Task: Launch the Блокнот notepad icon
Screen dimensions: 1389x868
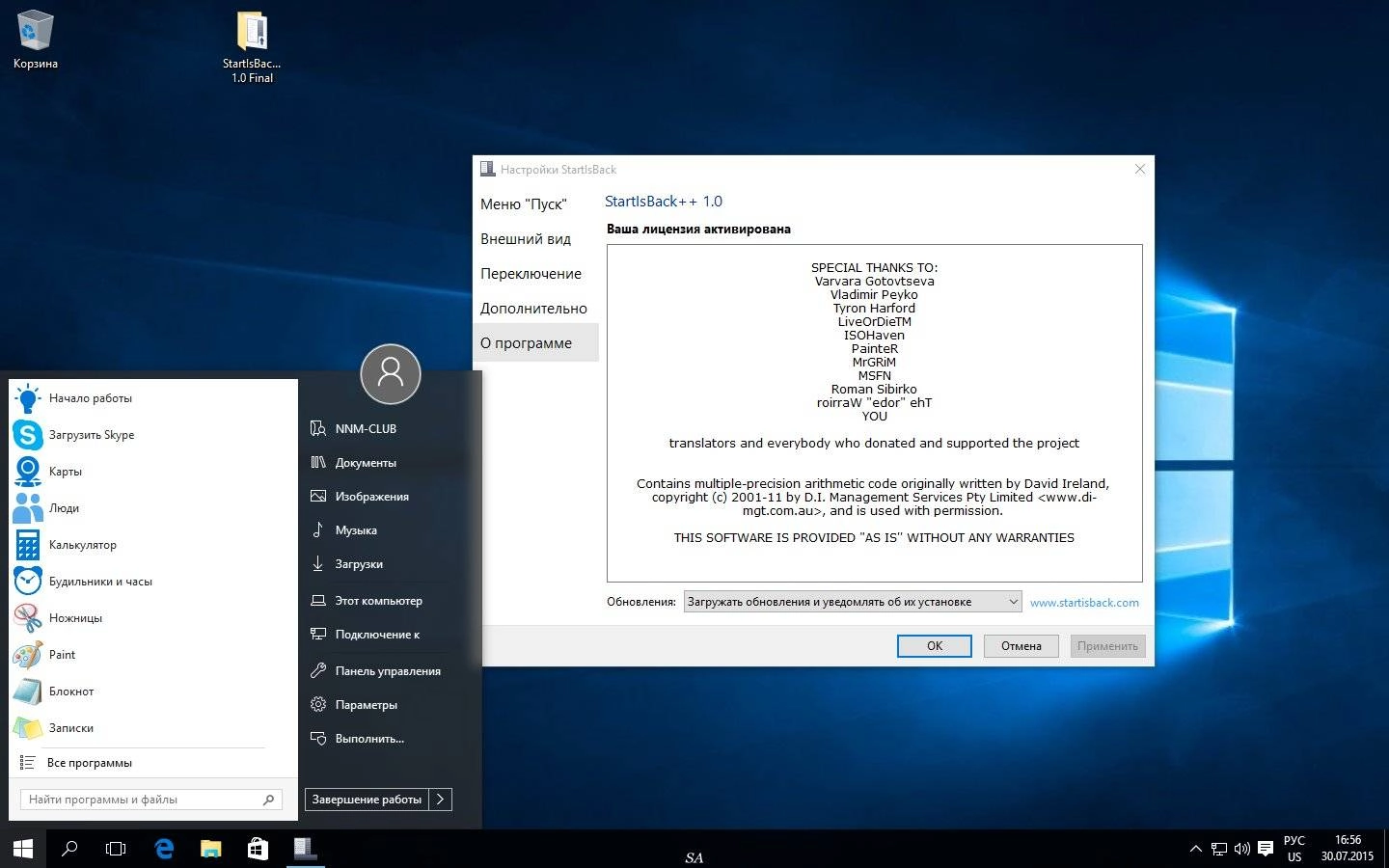Action: pyautogui.click(x=28, y=692)
